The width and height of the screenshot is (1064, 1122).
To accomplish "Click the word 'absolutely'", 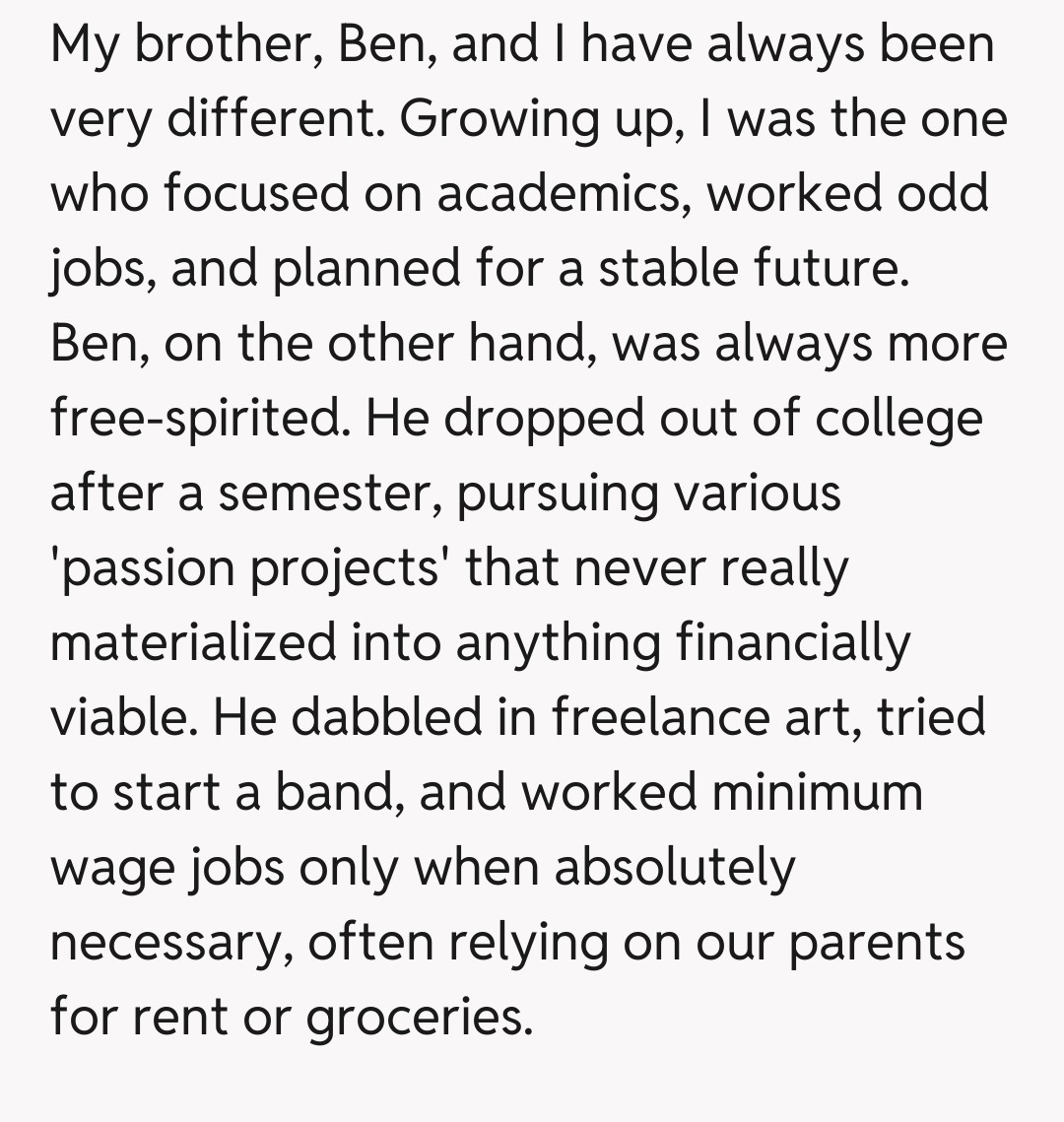I will tap(674, 868).
